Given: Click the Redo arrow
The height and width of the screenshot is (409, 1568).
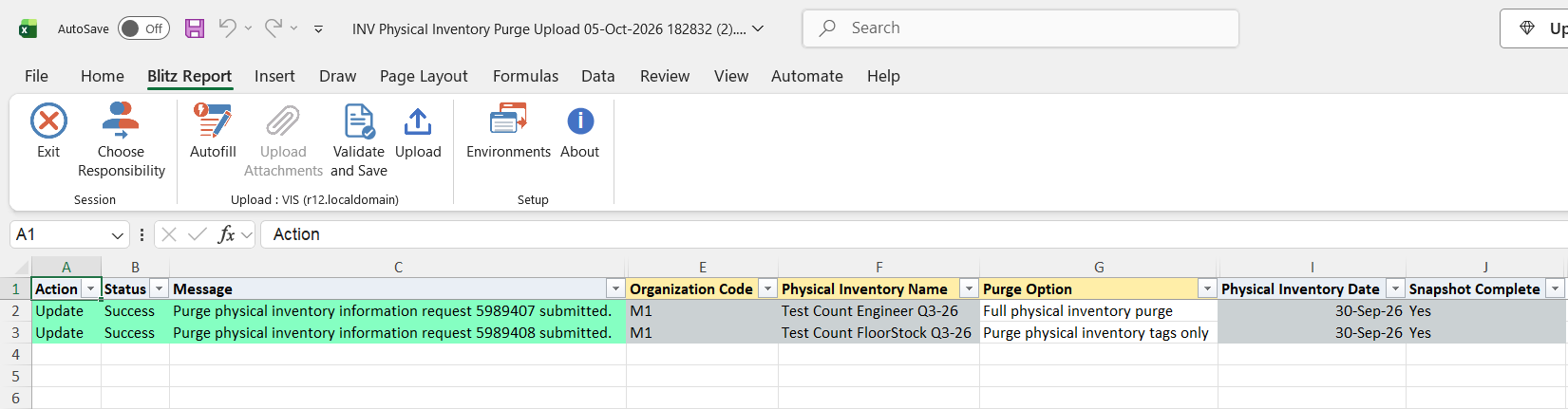Looking at the screenshot, I should click(273, 28).
